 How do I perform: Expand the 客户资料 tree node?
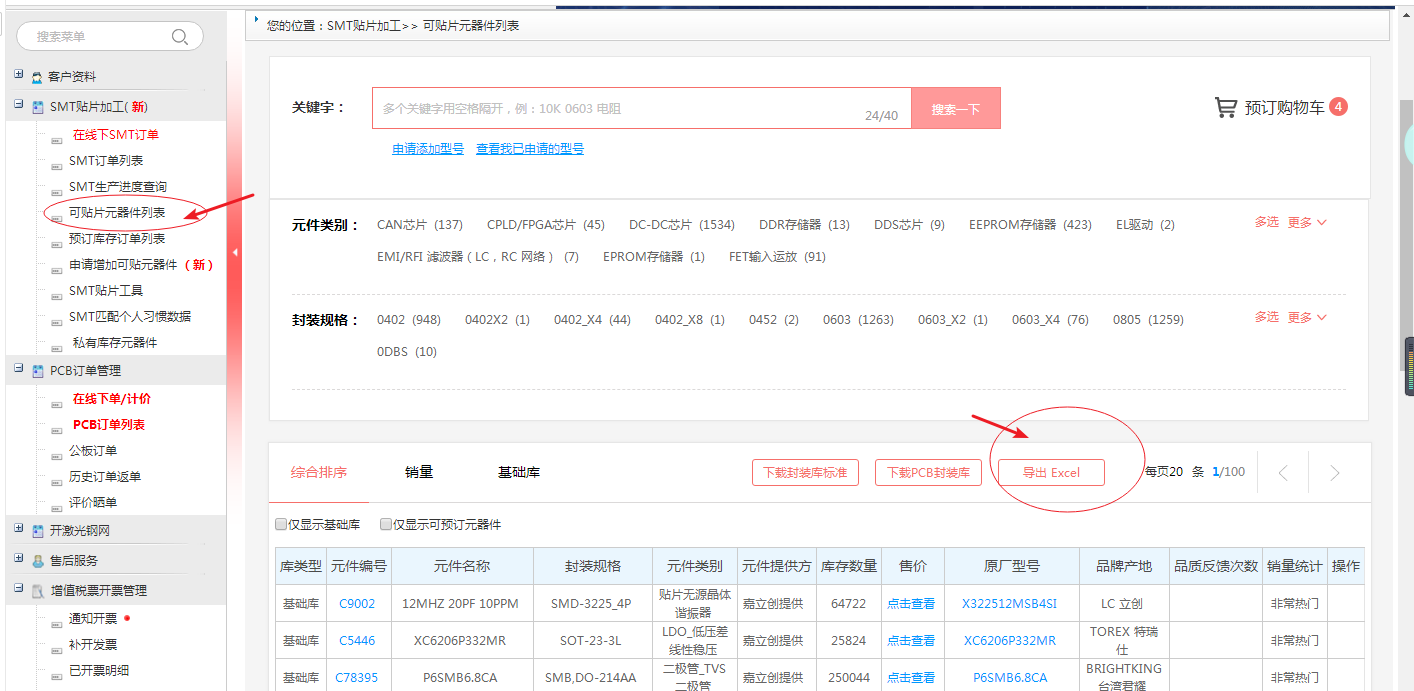tap(19, 76)
